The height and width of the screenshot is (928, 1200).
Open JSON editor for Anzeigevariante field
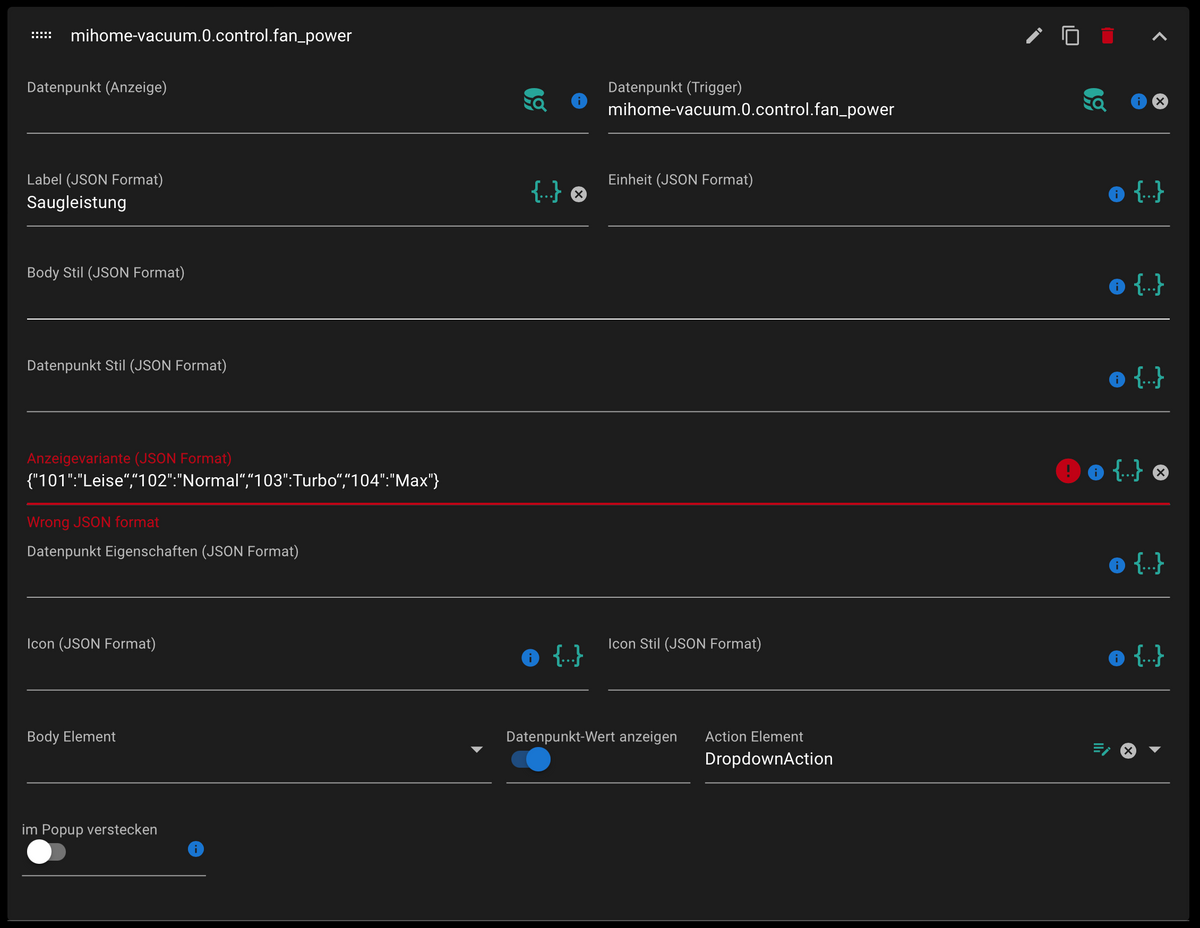click(x=1128, y=471)
